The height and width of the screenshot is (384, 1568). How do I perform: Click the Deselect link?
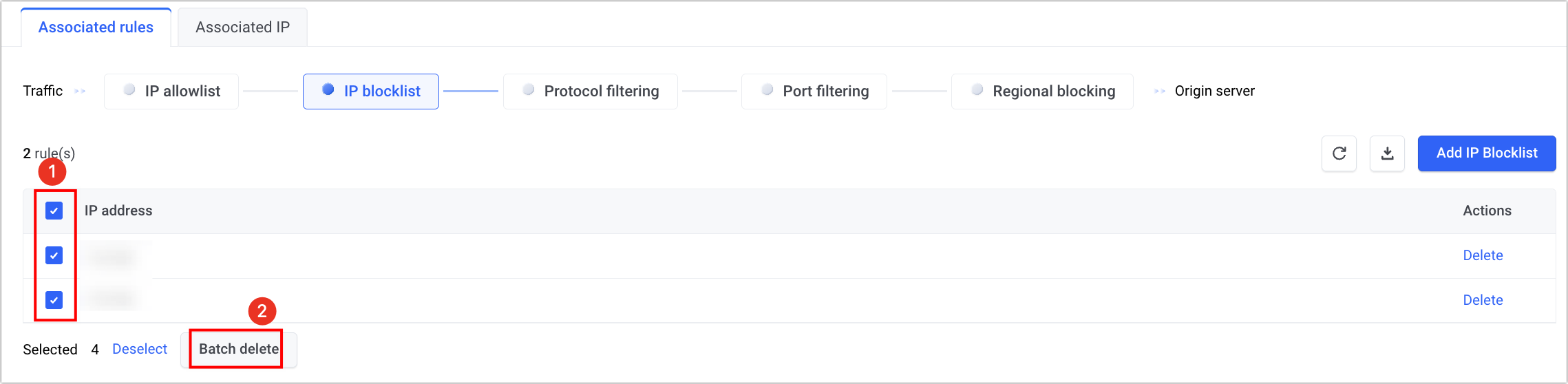point(140,349)
